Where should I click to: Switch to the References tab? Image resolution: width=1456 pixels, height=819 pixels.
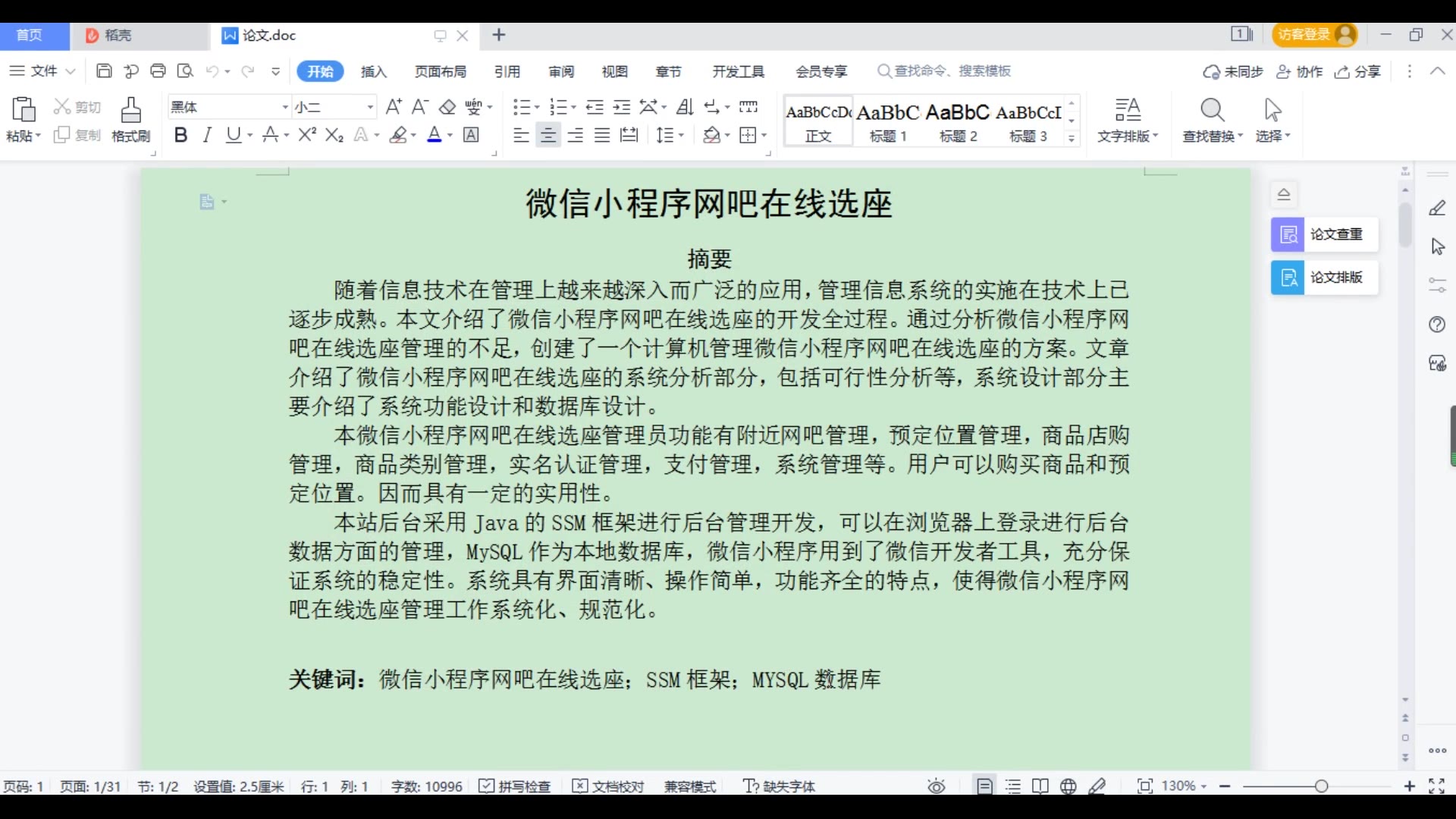(507, 71)
